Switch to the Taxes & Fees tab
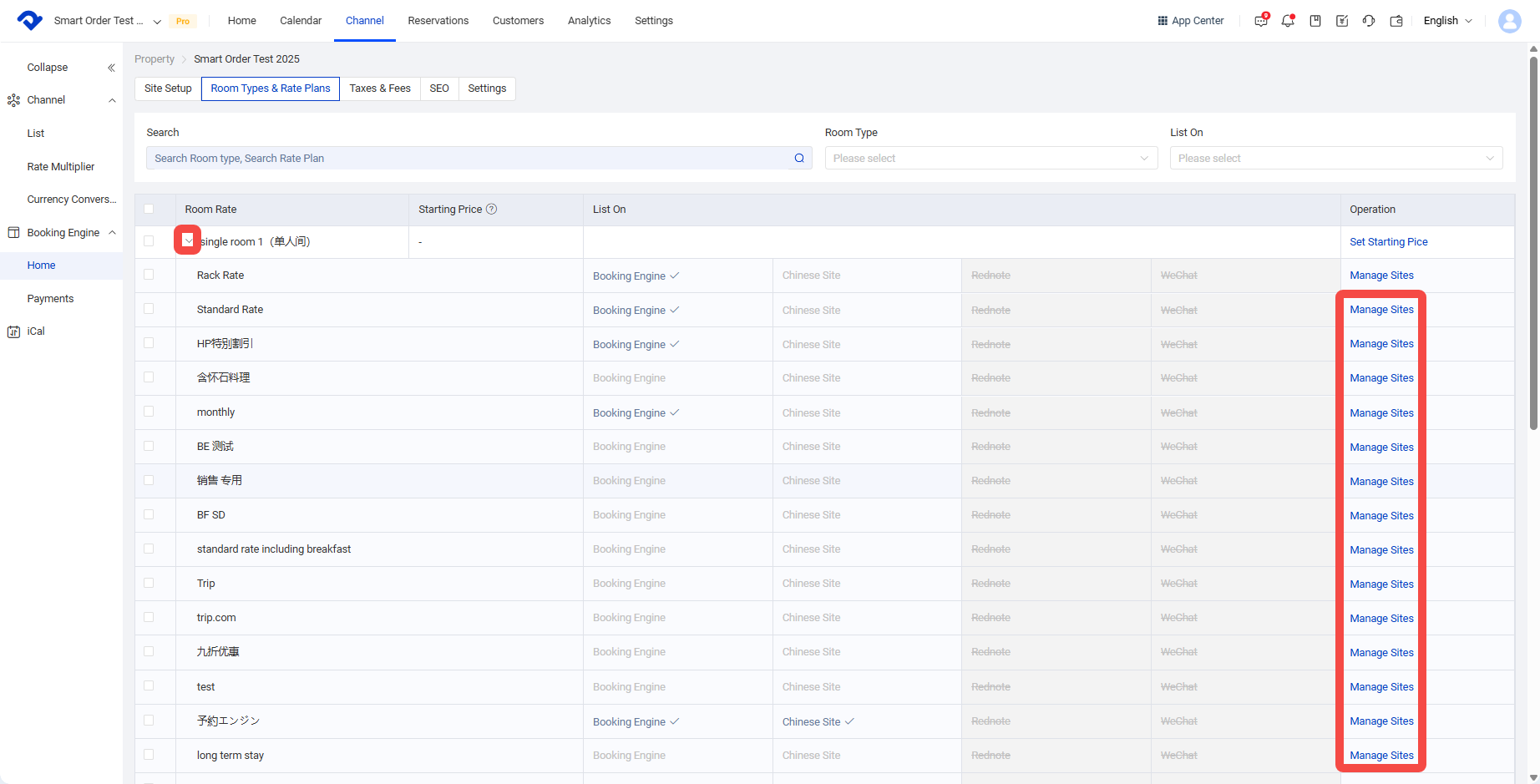1540x784 pixels. 380,89
